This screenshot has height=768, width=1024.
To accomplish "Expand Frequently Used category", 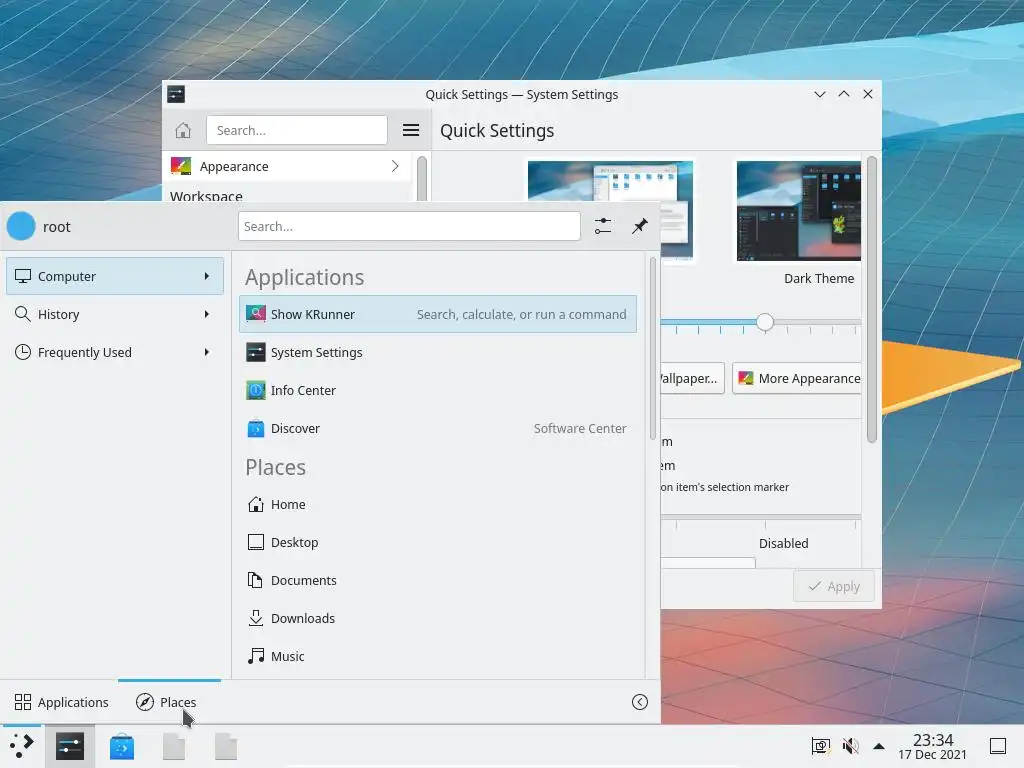I will [115, 352].
